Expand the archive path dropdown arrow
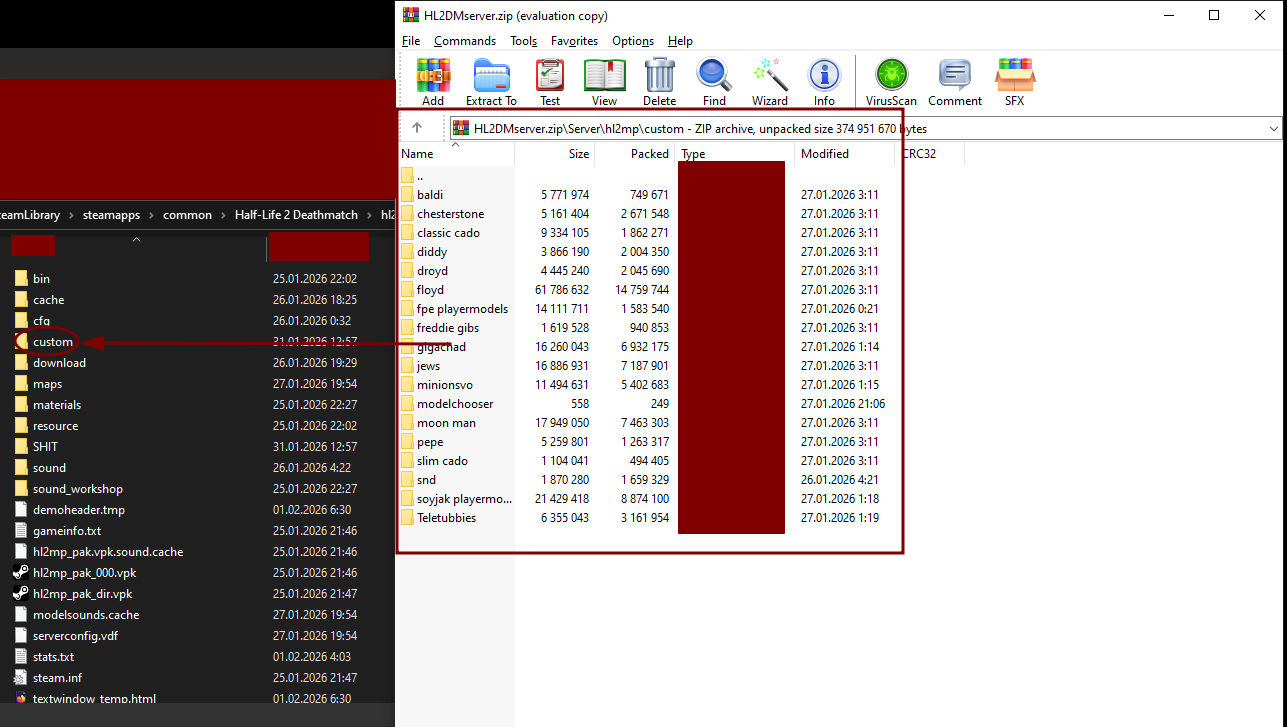Image resolution: width=1287 pixels, height=727 pixels. (1273, 128)
